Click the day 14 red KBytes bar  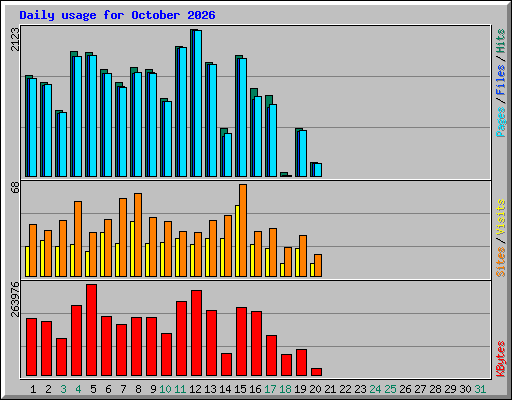226,365
